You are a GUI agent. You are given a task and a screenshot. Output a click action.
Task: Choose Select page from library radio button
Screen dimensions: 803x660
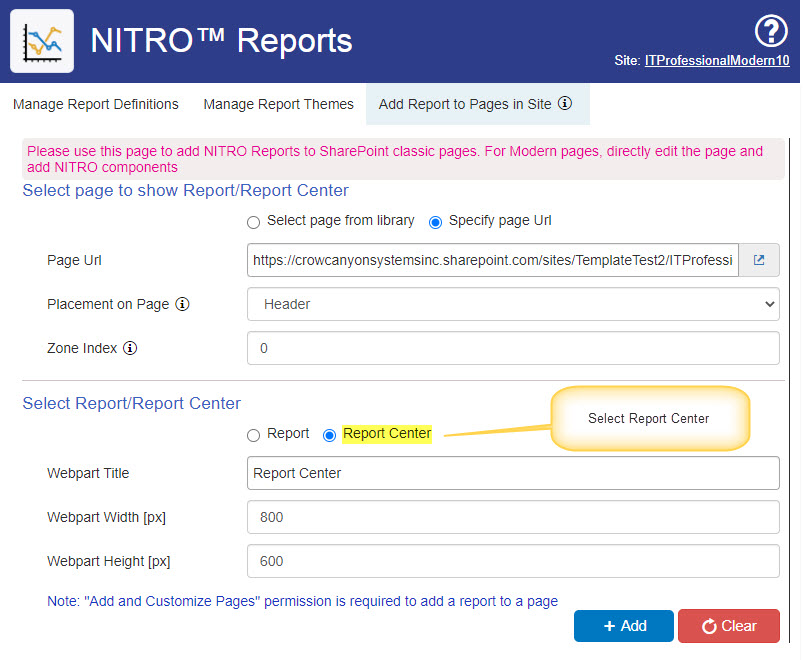253,222
